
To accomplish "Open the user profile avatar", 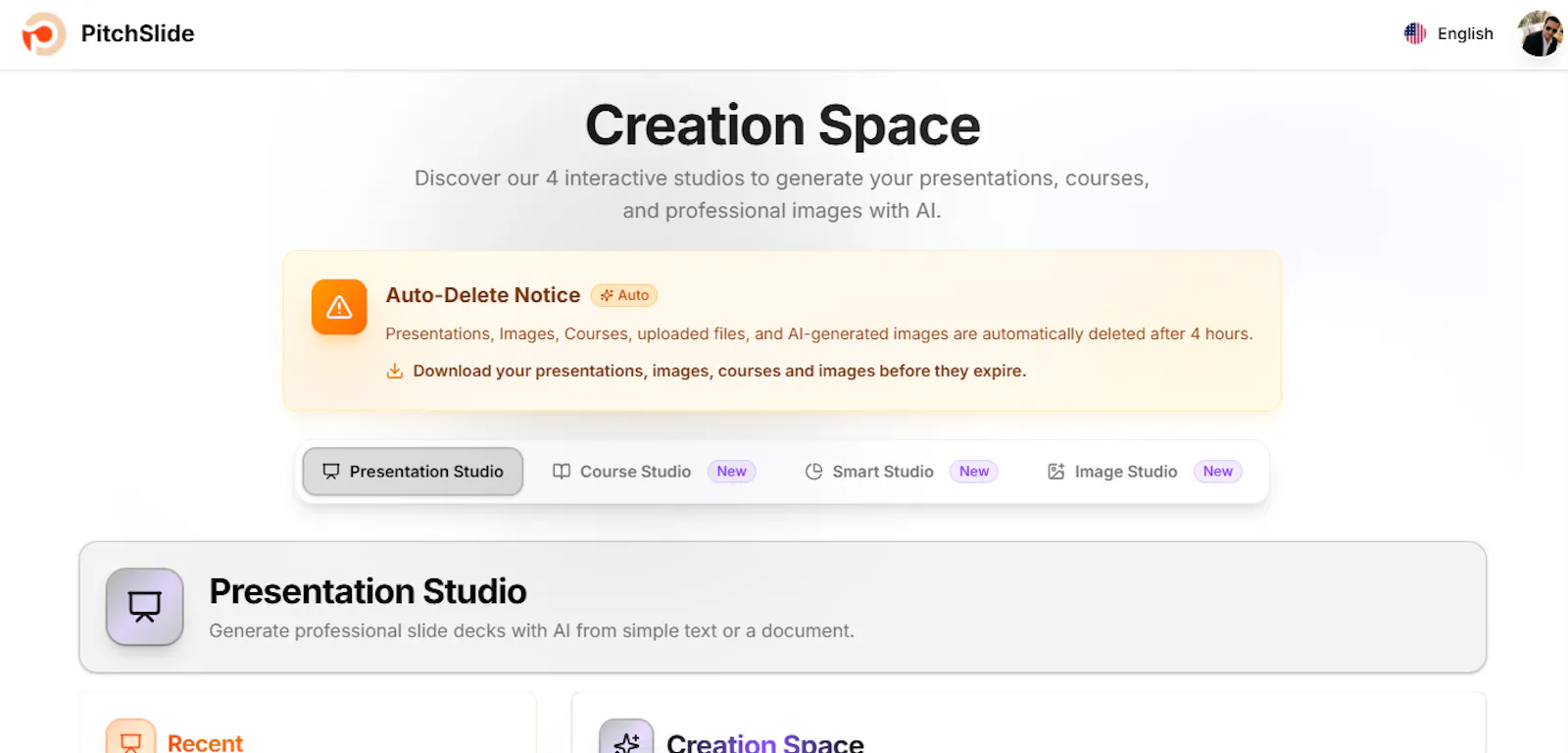I will tap(1540, 33).
